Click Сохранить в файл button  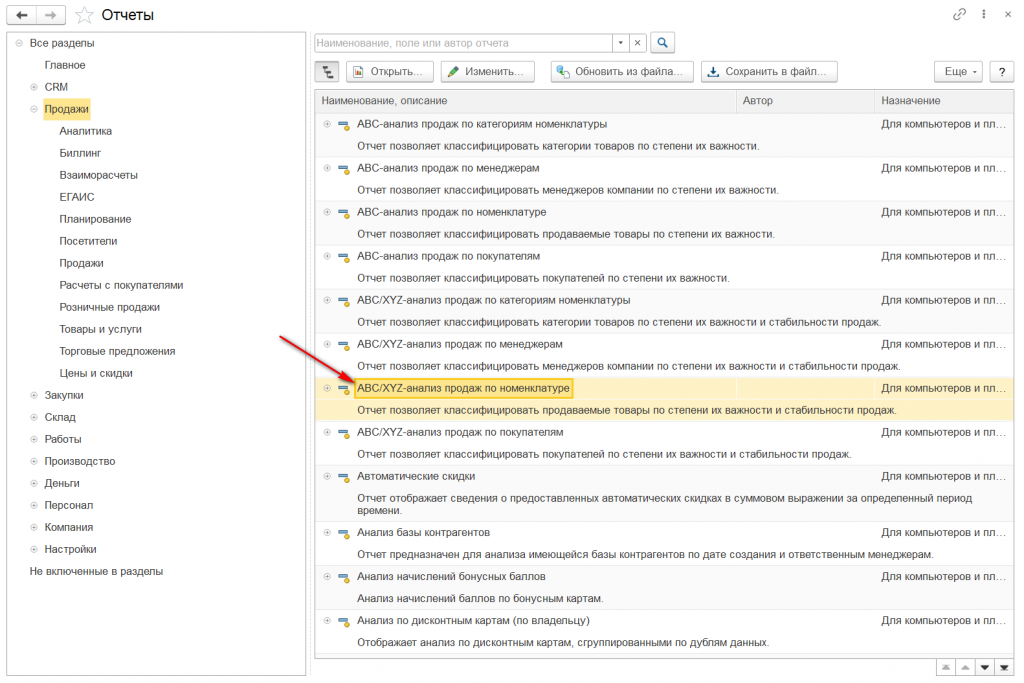tap(769, 72)
